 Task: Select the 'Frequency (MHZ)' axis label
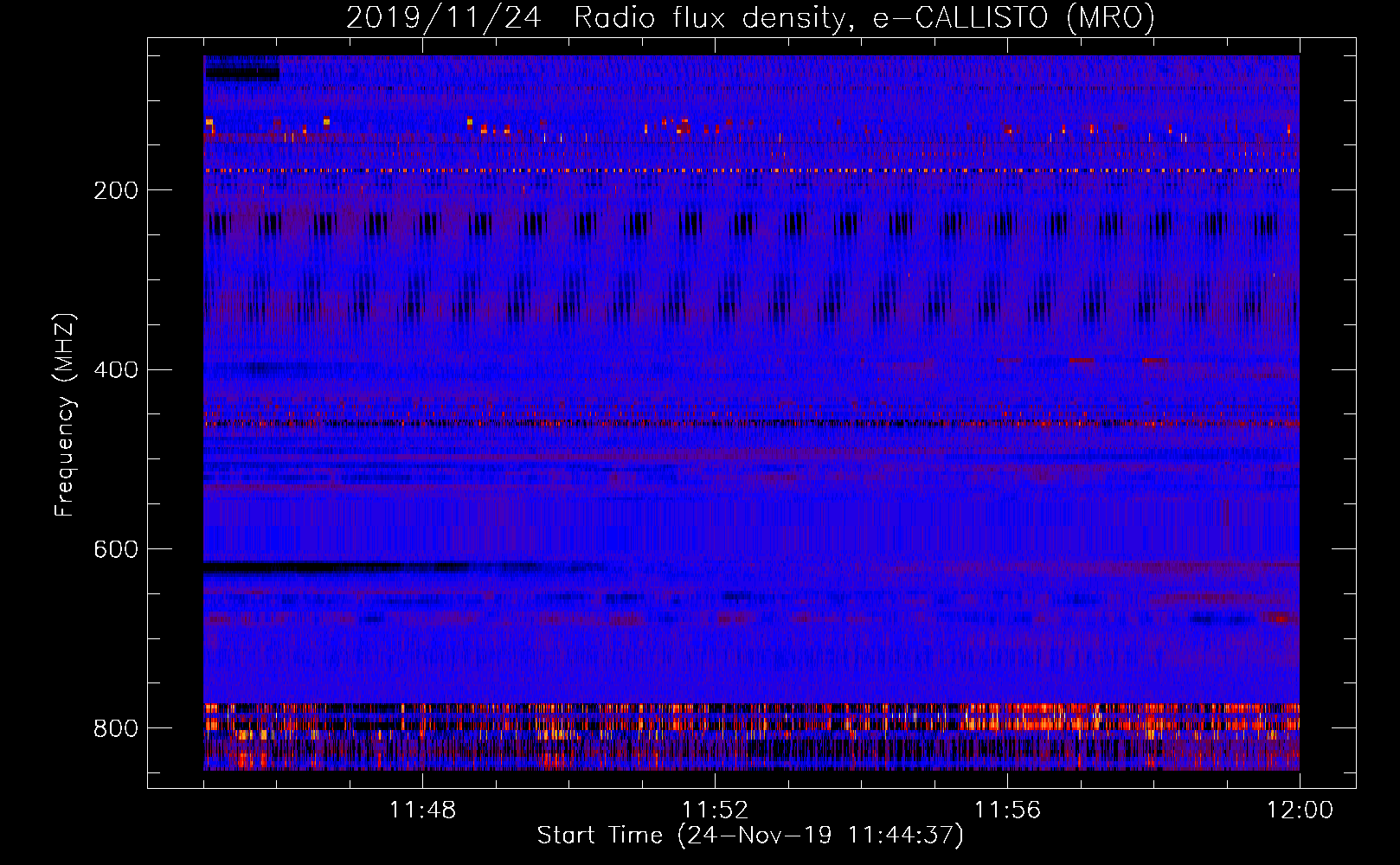click(65, 415)
